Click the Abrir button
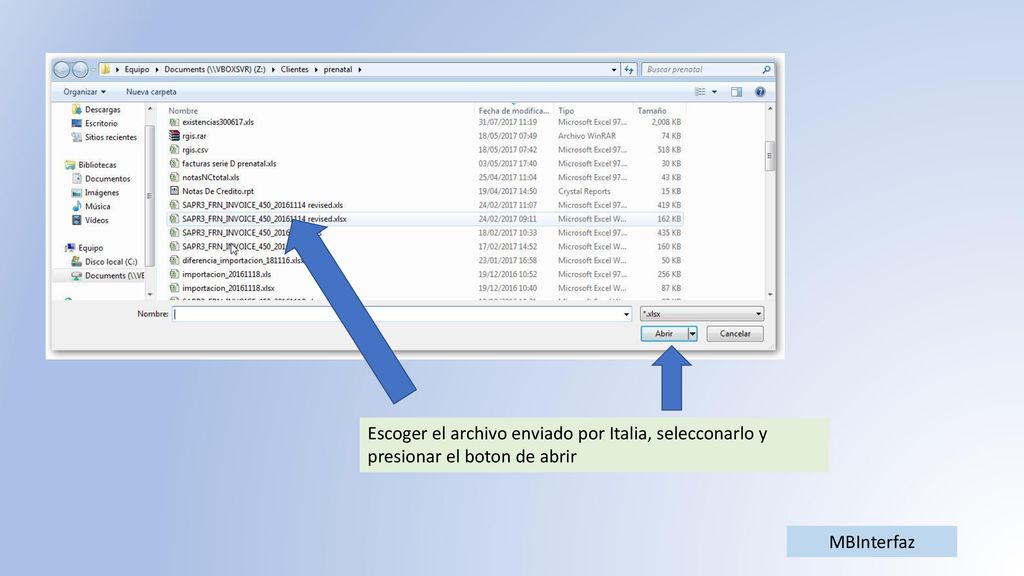 (664, 334)
